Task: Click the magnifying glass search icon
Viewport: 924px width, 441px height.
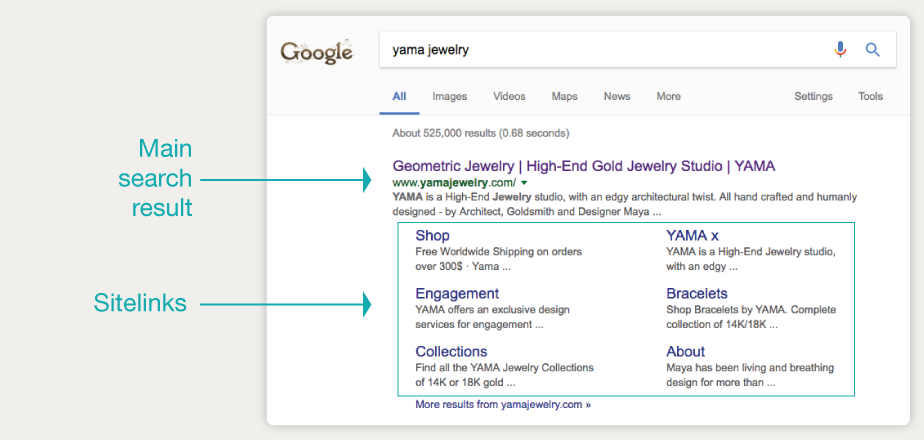Action: pos(873,50)
